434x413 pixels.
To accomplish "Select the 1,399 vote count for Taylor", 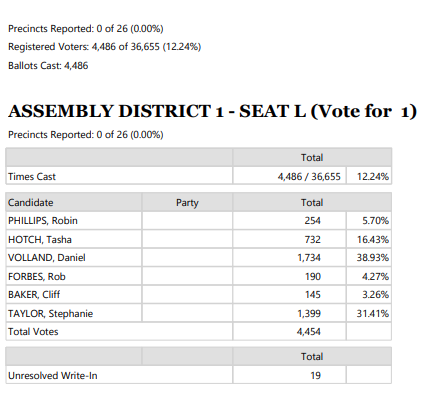I will point(309,314).
